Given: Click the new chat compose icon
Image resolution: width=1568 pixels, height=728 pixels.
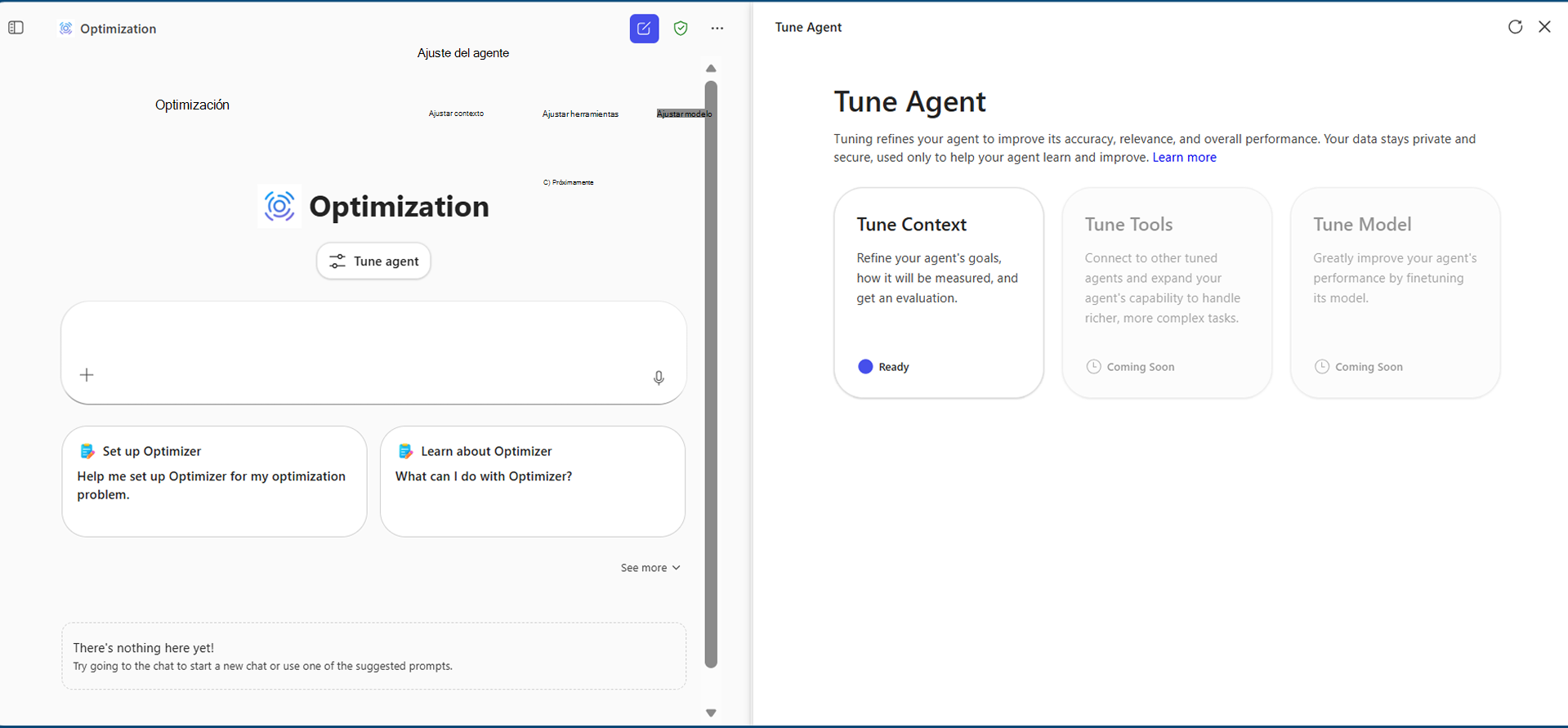Looking at the screenshot, I should tap(644, 29).
